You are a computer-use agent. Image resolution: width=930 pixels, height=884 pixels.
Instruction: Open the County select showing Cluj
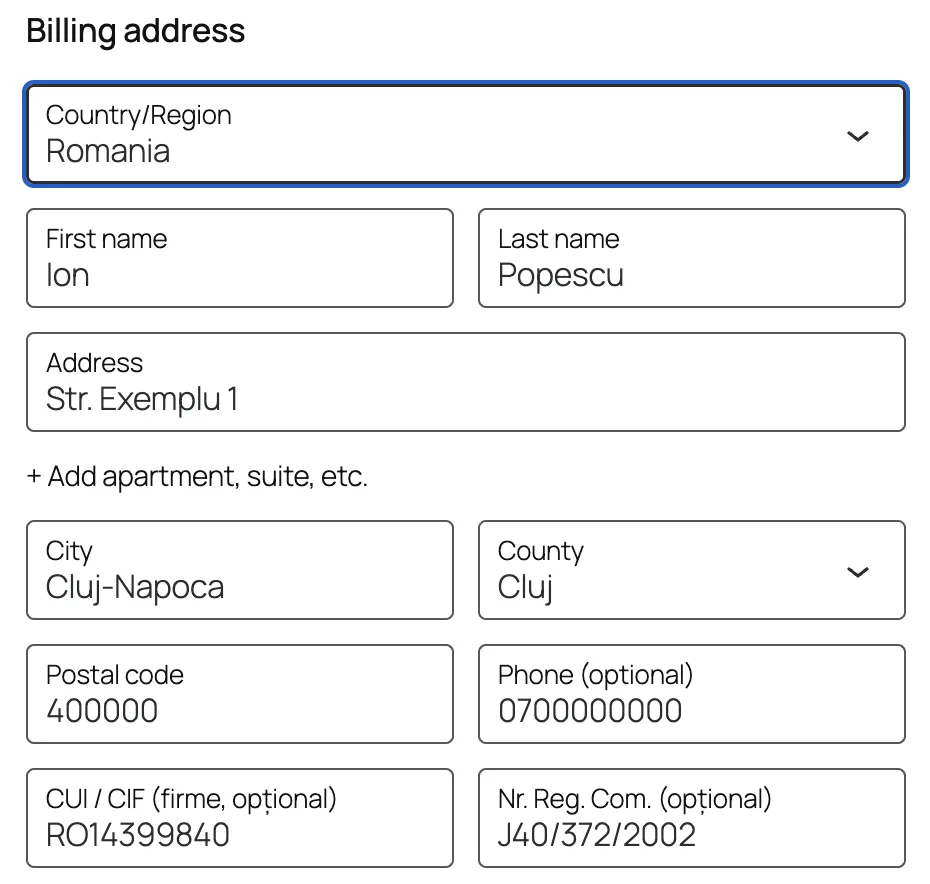692,570
